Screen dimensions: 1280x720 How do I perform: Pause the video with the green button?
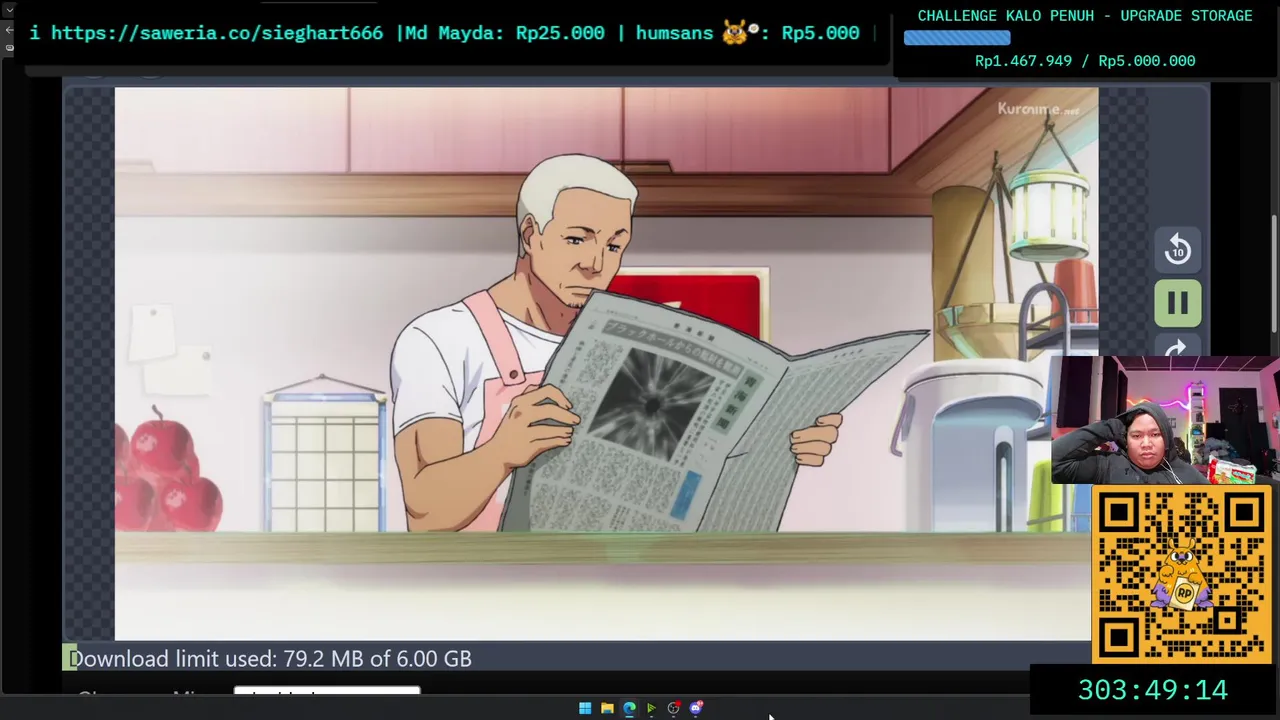(x=1177, y=304)
